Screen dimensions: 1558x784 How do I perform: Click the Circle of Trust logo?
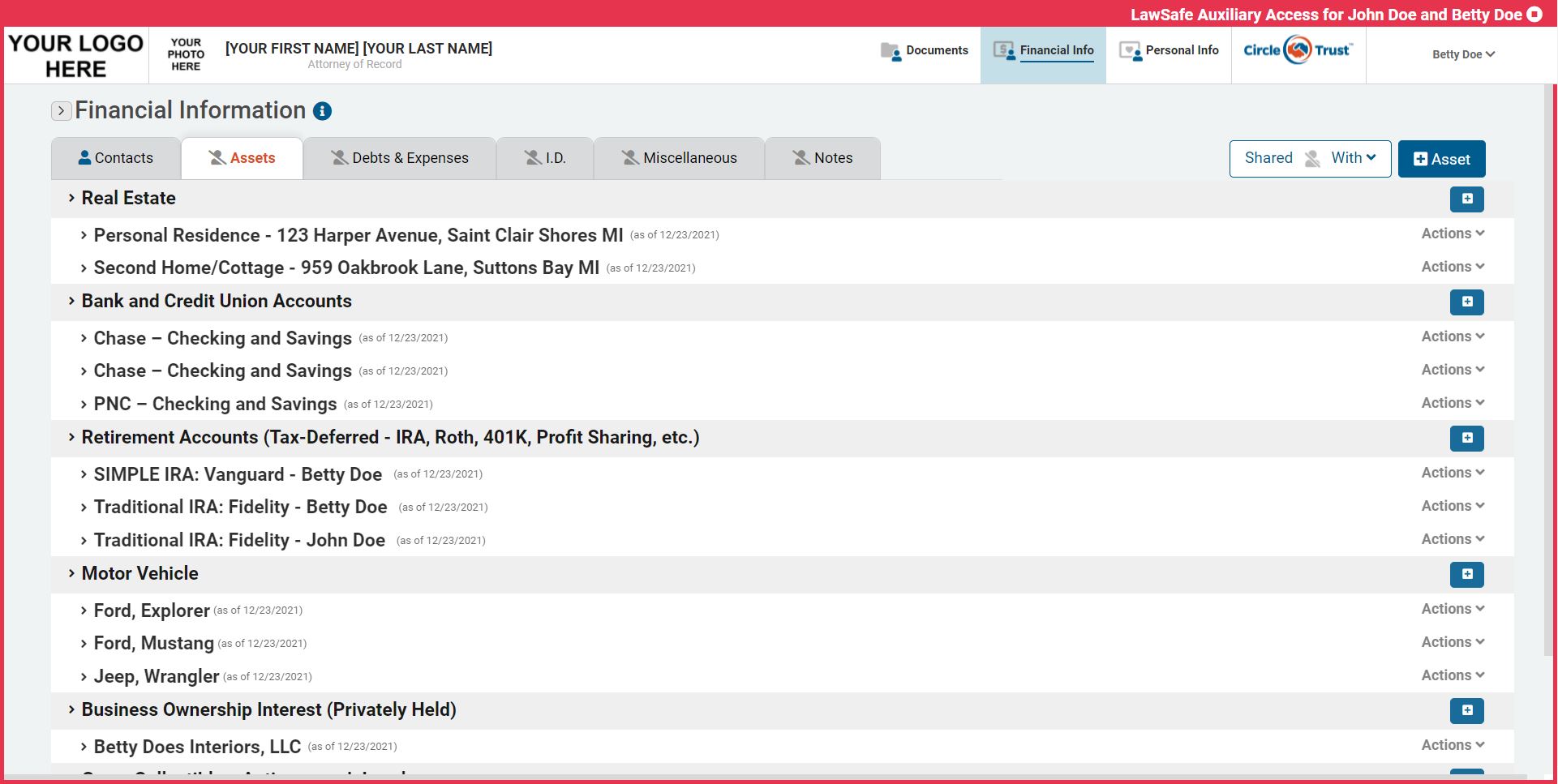tap(1297, 49)
